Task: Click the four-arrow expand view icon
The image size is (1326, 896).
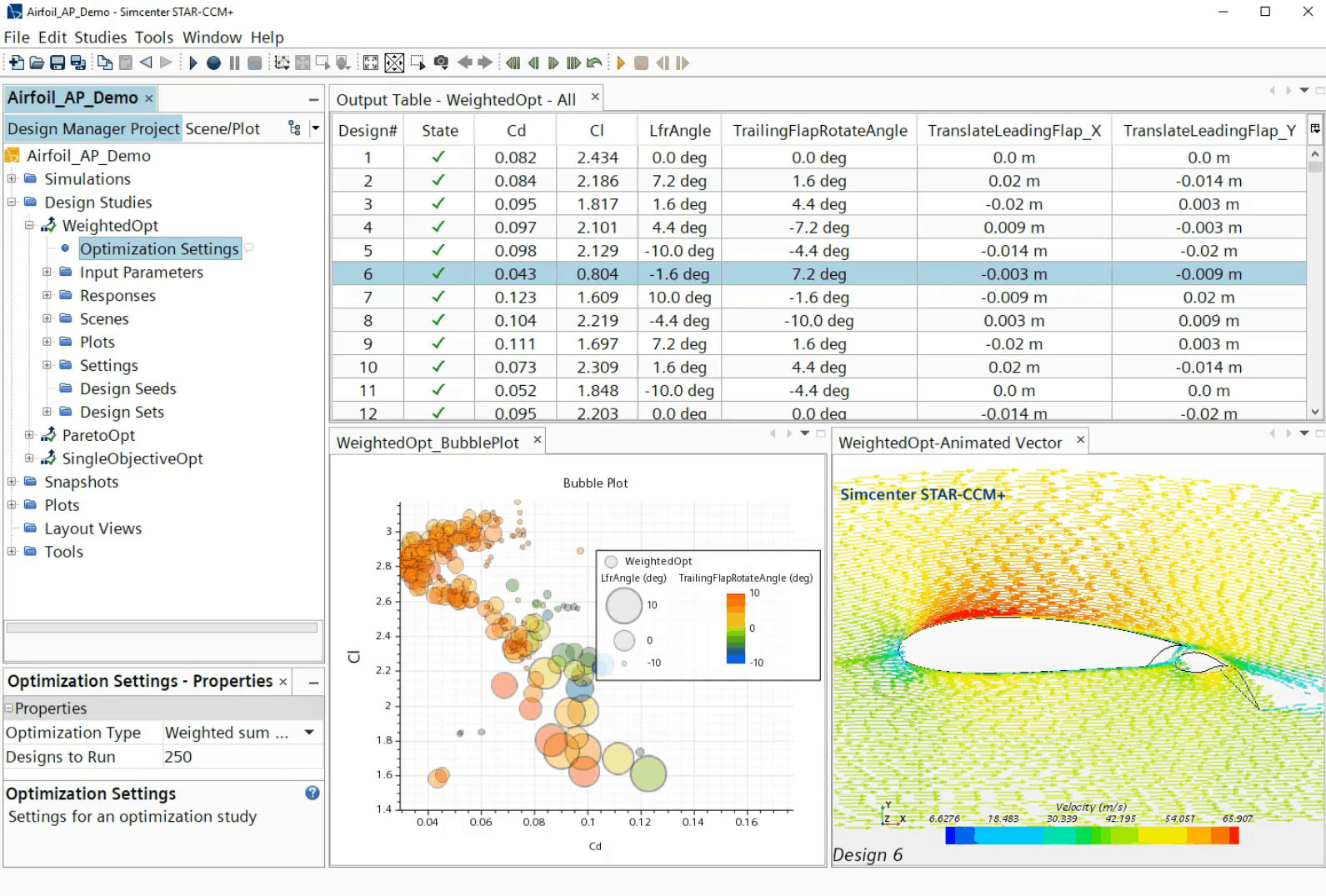Action: pyautogui.click(x=371, y=63)
